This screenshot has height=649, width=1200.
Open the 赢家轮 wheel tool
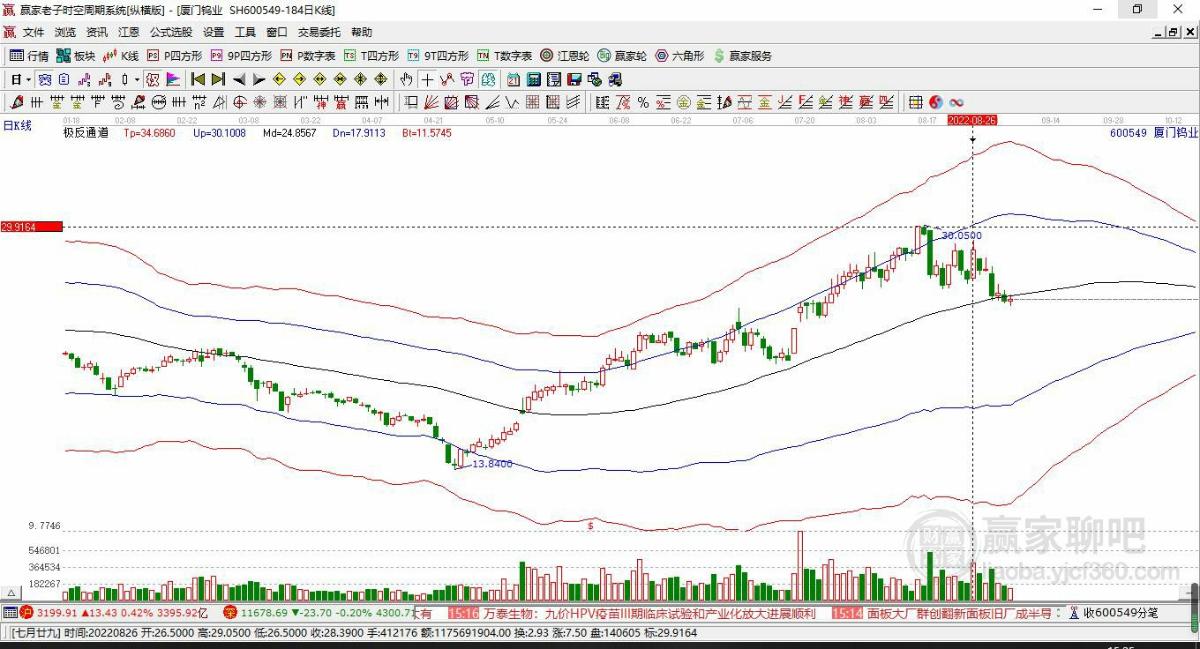coord(622,56)
